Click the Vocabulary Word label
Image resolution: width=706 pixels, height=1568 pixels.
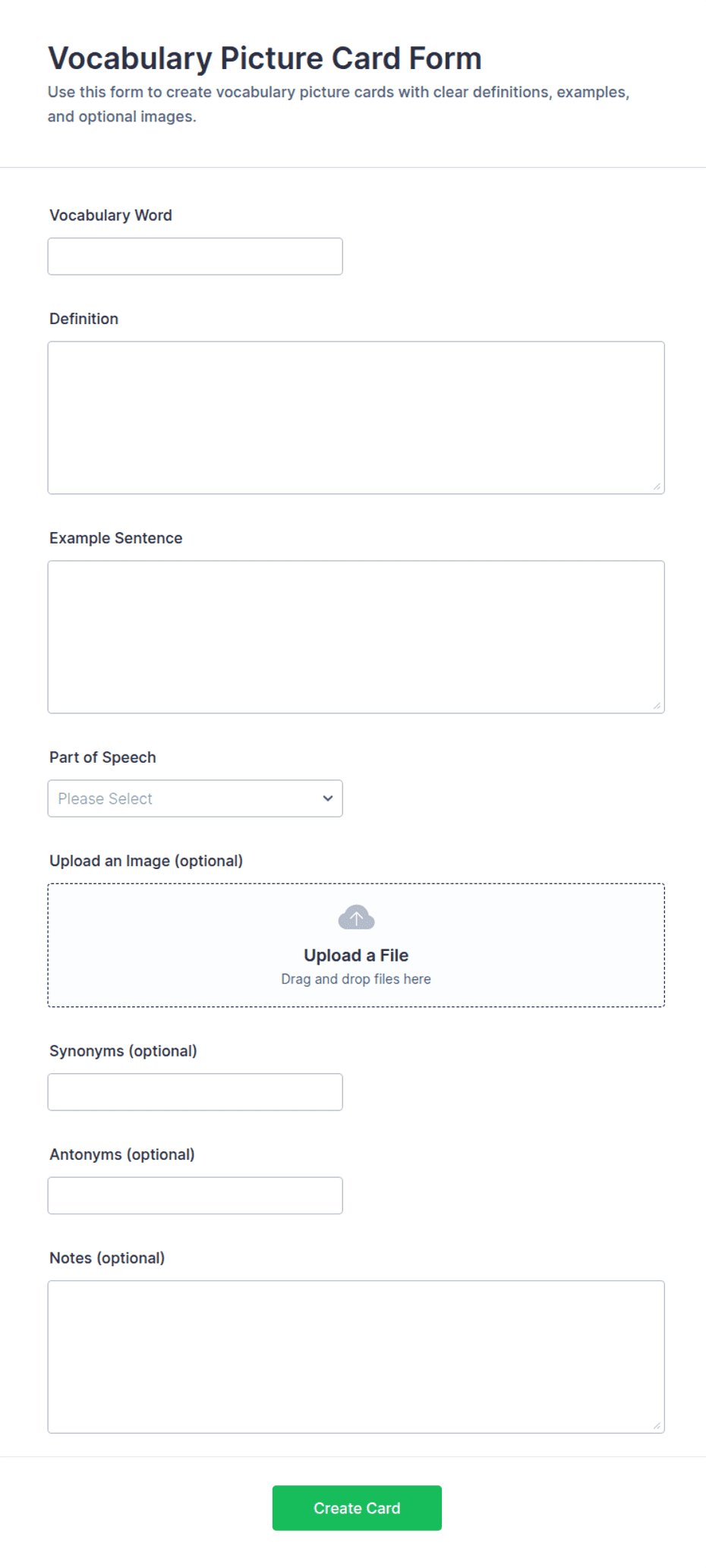(111, 216)
